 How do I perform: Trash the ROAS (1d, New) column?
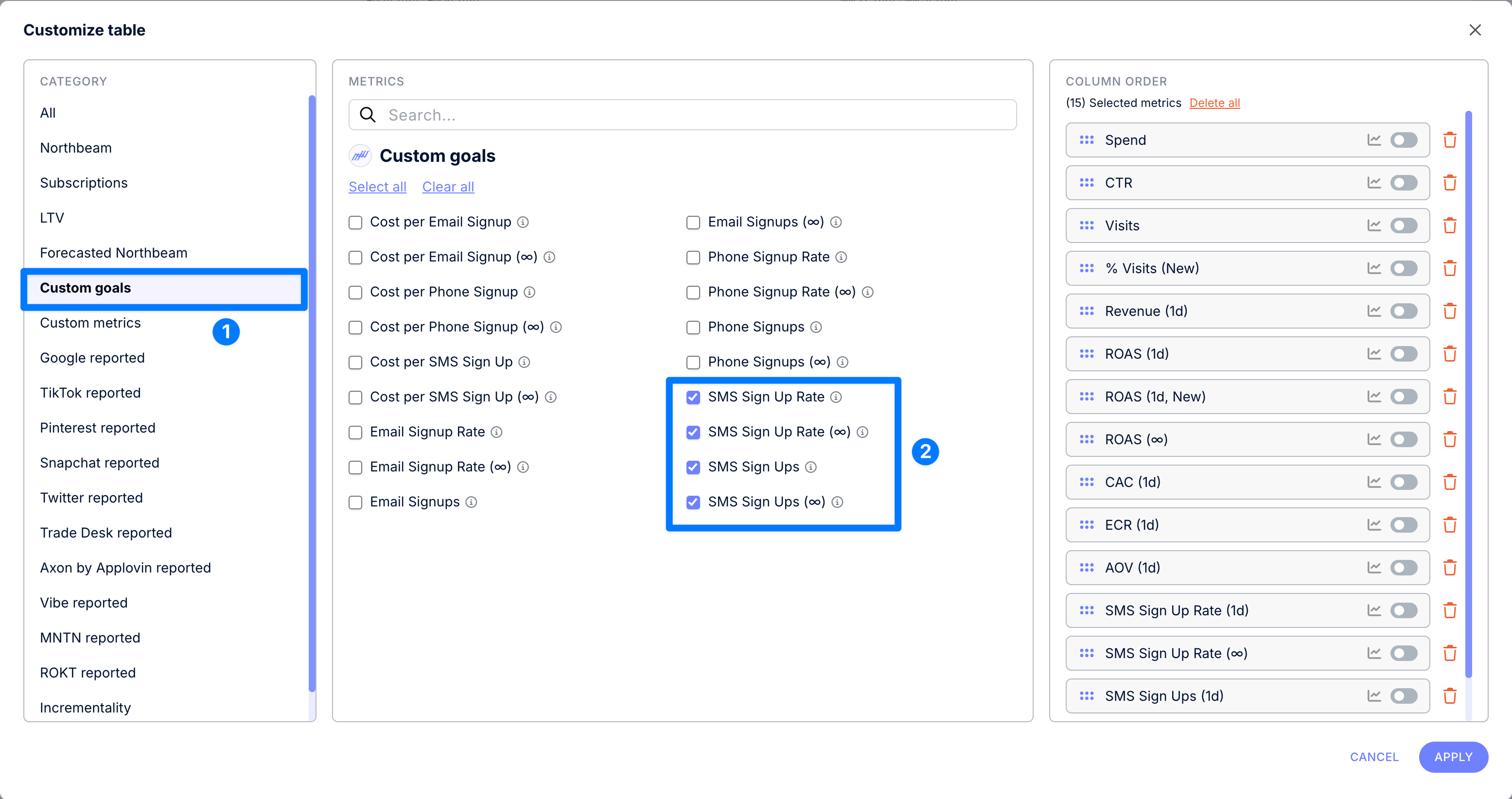(1450, 397)
